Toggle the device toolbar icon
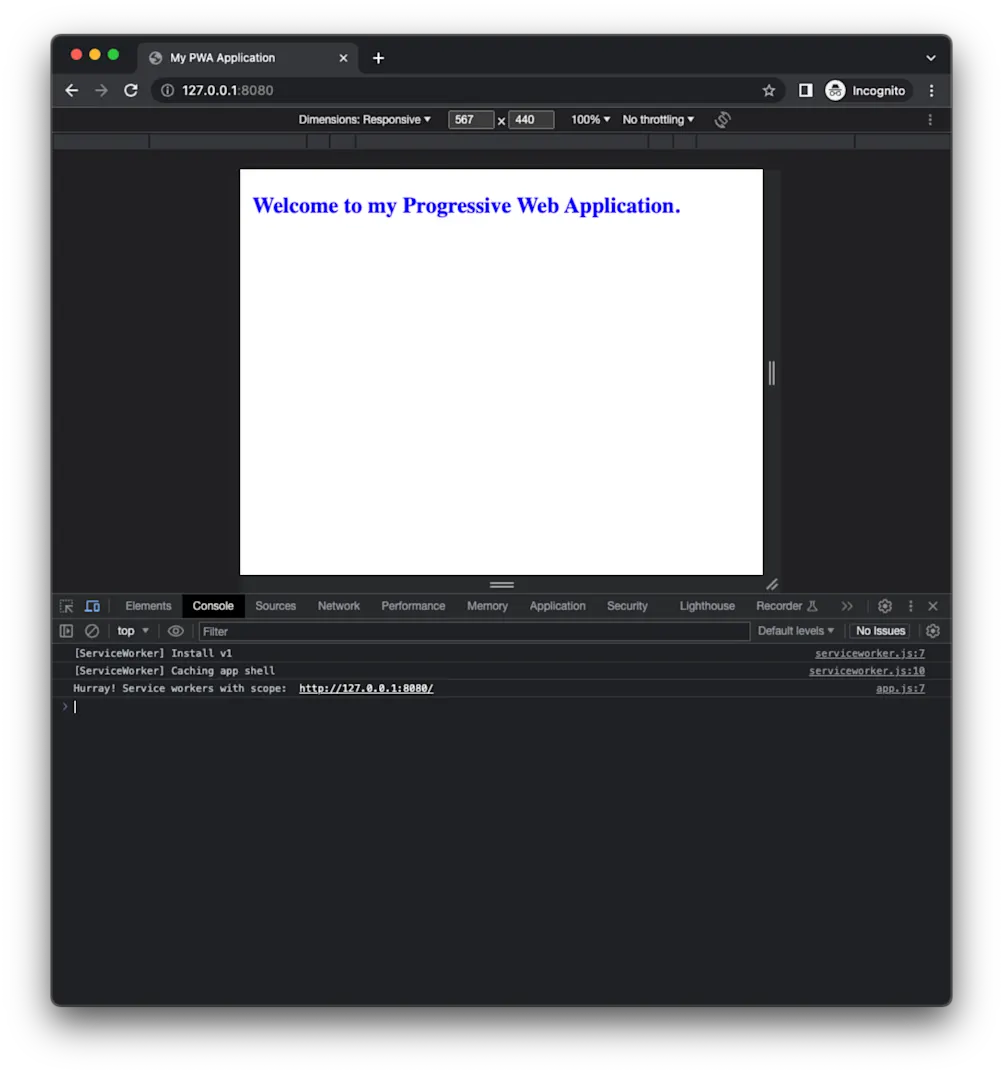This screenshot has height=1074, width=1003. 92,606
